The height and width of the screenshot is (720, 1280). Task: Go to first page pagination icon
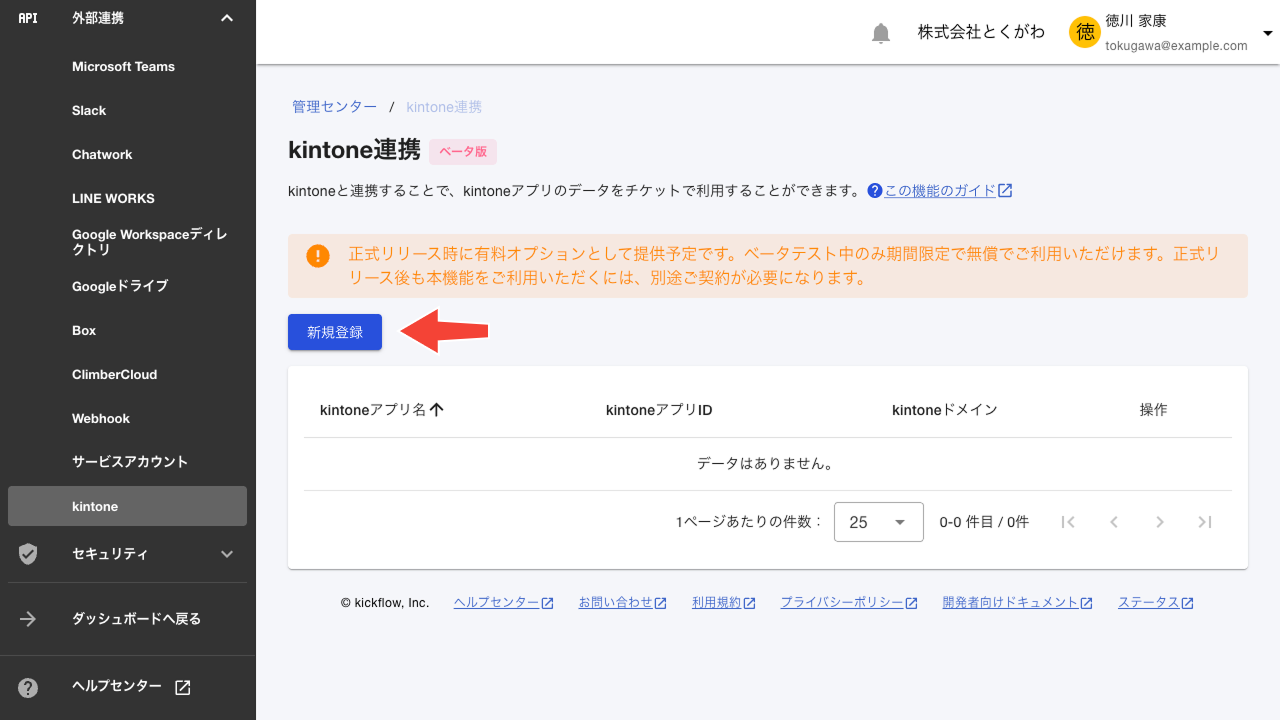tap(1068, 522)
